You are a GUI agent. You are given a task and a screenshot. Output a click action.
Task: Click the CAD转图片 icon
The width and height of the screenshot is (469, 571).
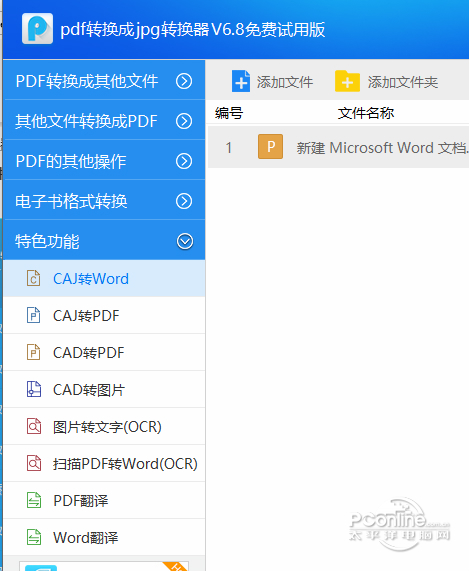(34, 389)
